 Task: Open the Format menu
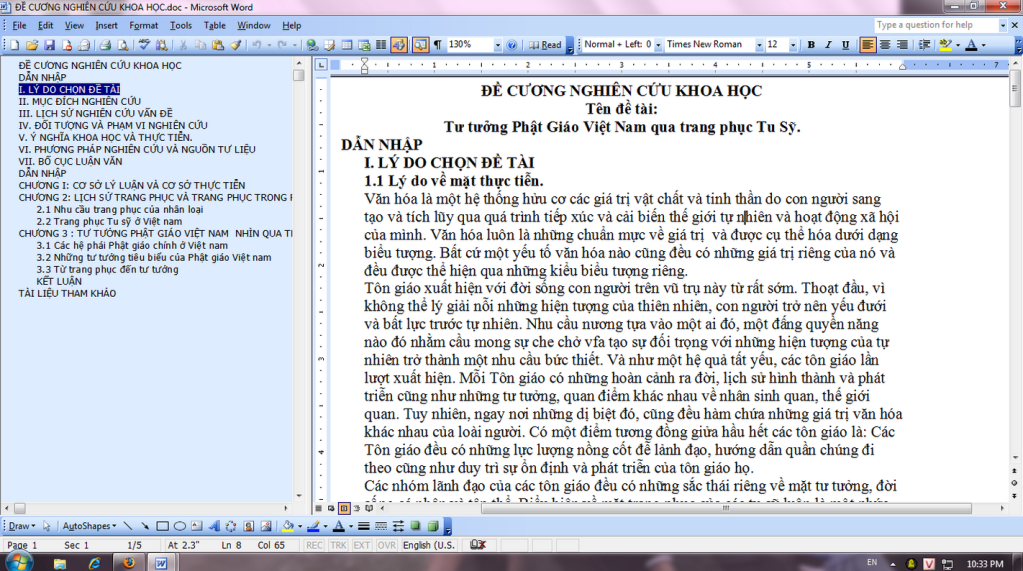[143, 25]
